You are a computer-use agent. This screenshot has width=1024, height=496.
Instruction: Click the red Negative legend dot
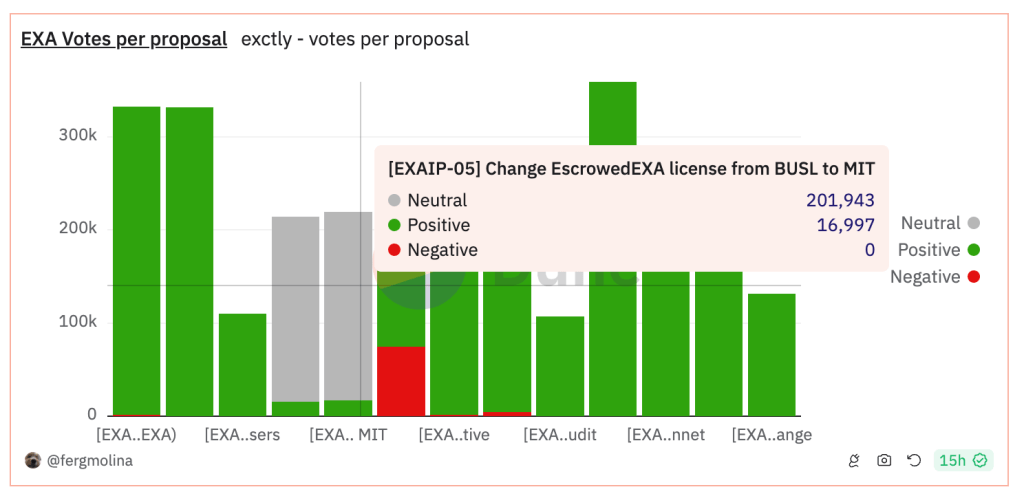973,277
